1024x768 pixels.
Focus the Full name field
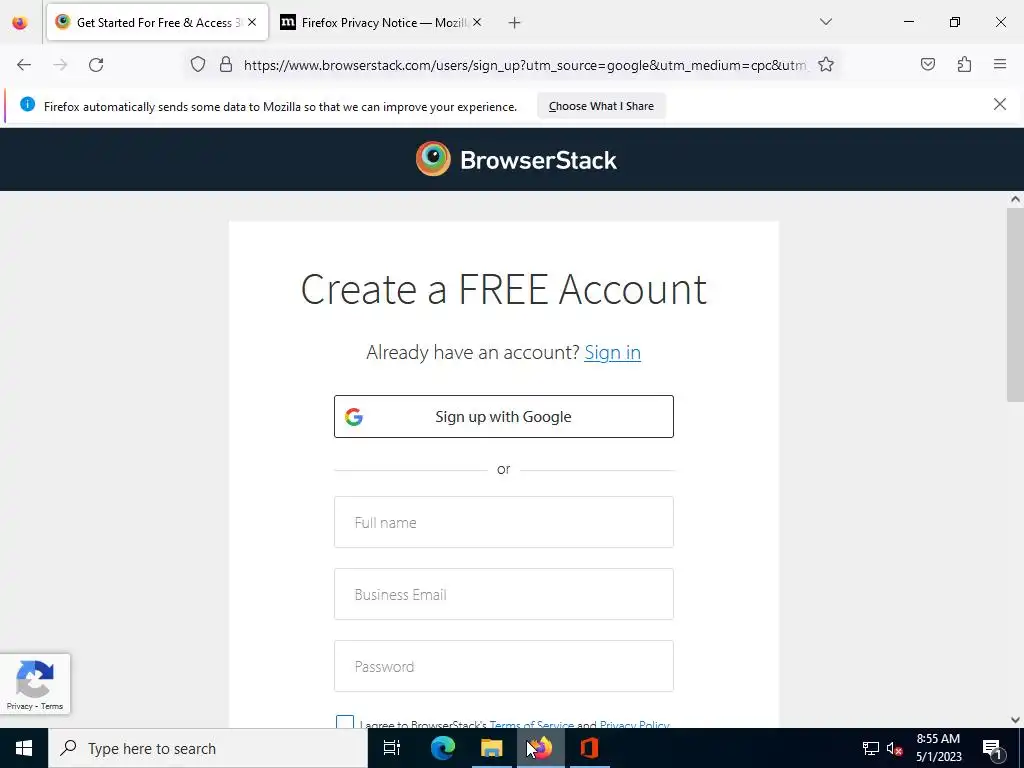pos(504,522)
